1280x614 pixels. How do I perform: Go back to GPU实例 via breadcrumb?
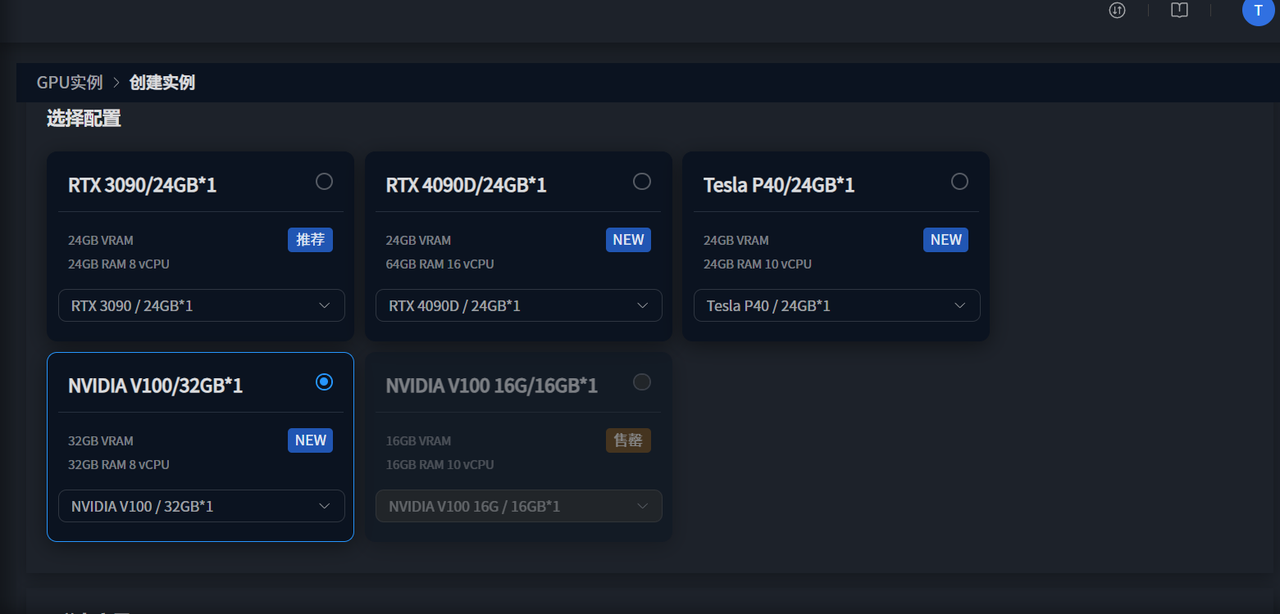pos(70,83)
